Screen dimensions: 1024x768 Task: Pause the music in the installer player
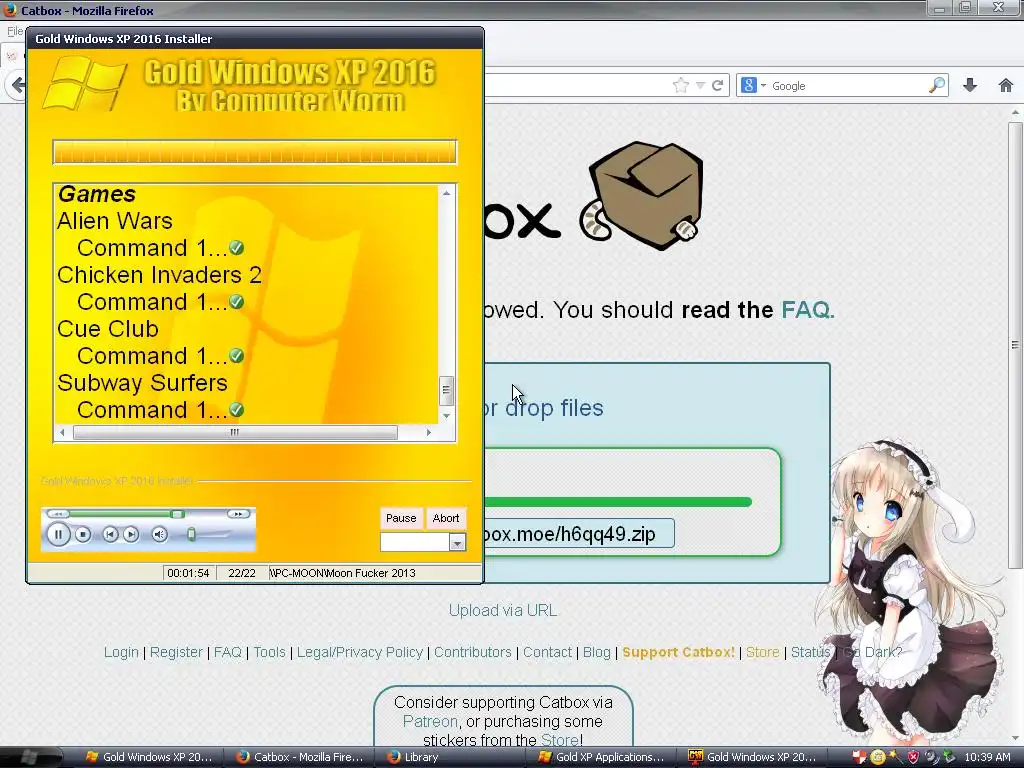tap(58, 535)
